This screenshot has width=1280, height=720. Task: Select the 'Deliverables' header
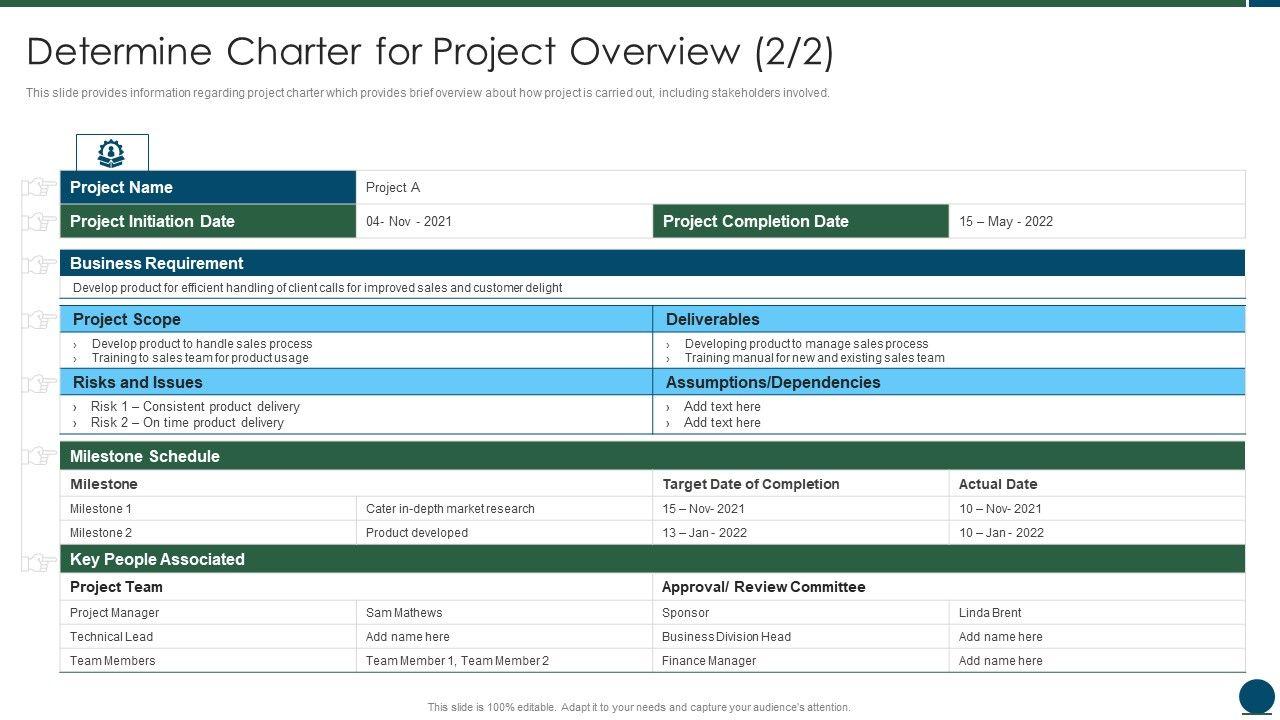point(949,319)
